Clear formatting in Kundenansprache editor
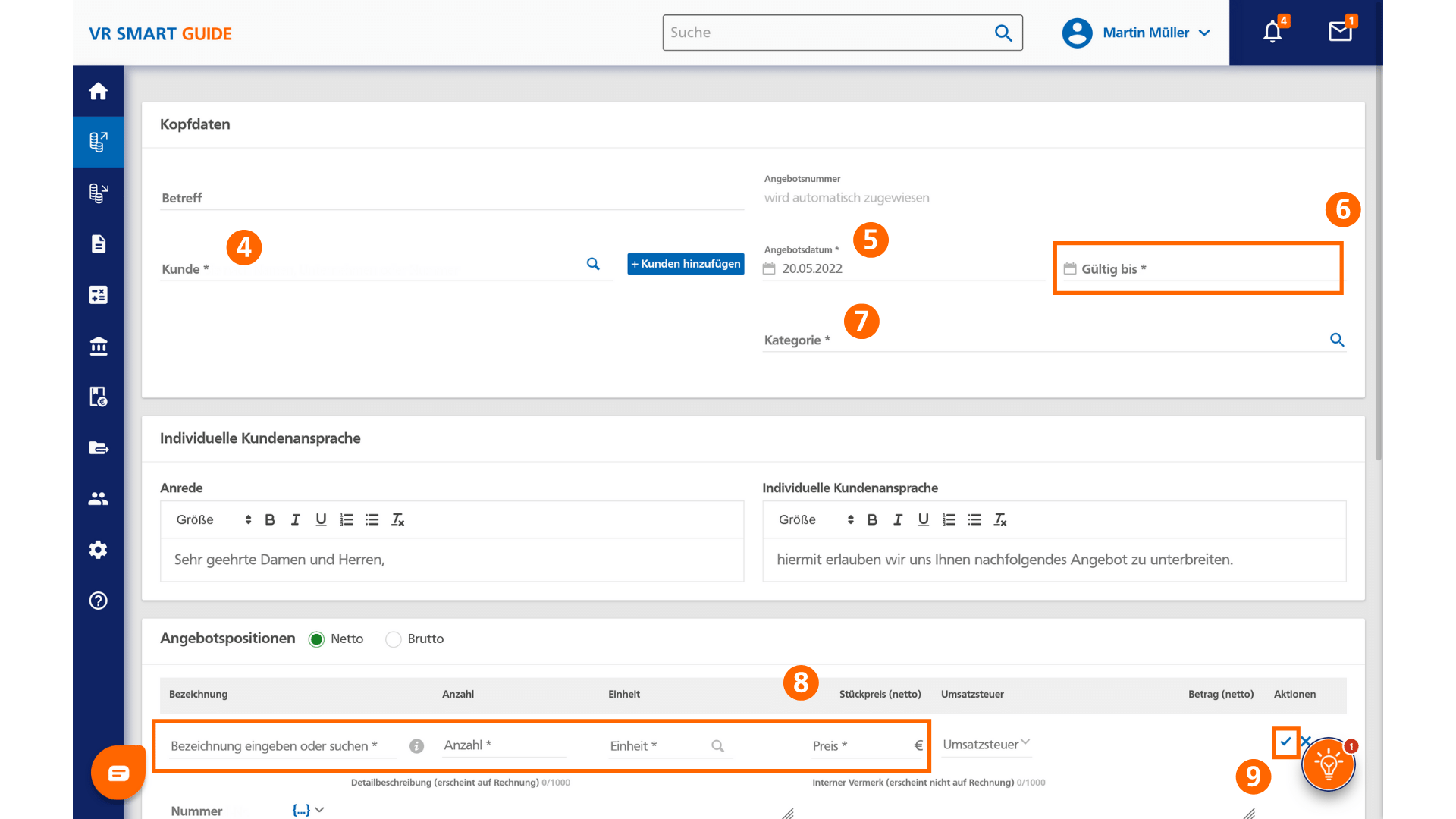The width and height of the screenshot is (1456, 819). (x=1000, y=519)
